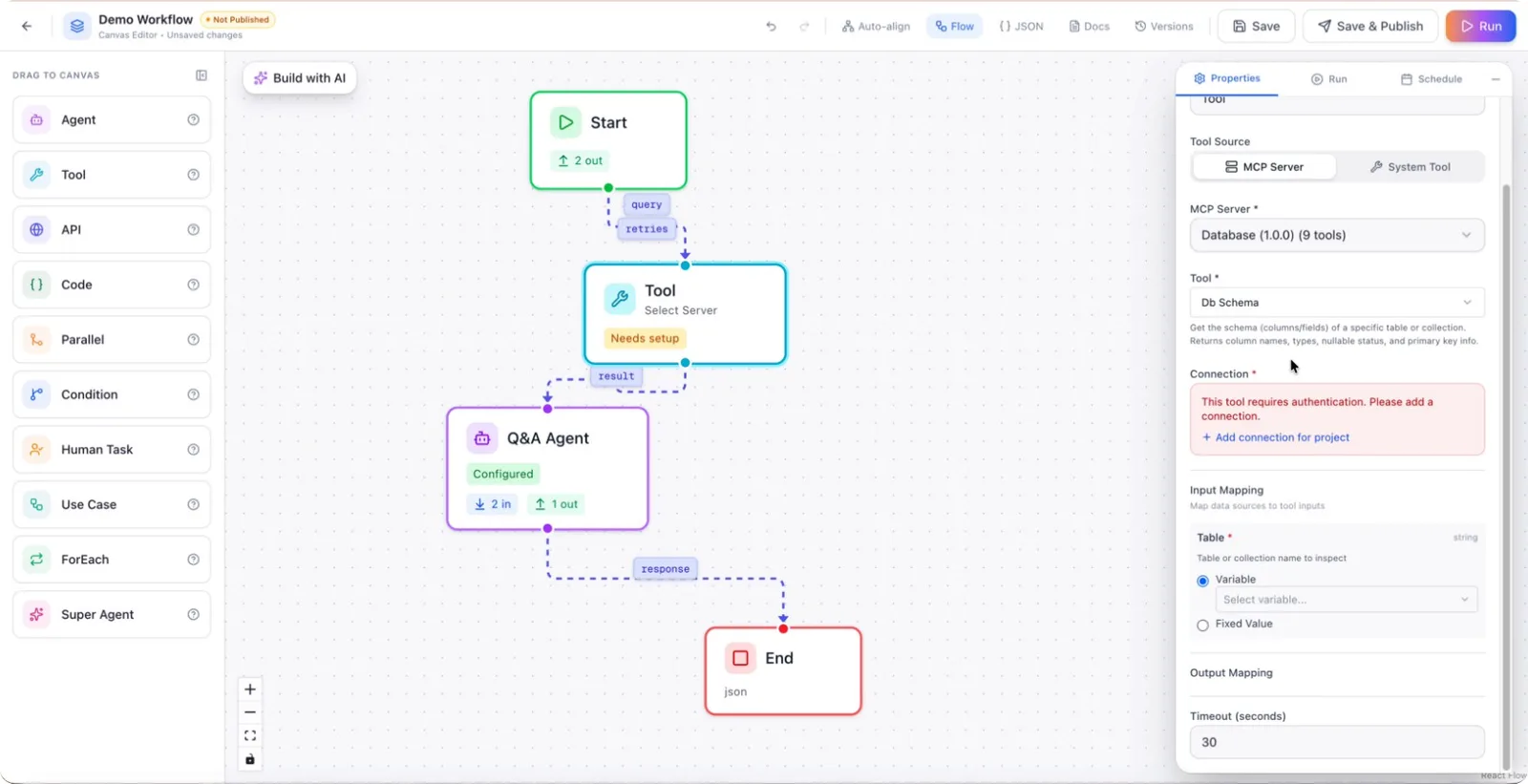Open Versions history

pyautogui.click(x=1163, y=27)
